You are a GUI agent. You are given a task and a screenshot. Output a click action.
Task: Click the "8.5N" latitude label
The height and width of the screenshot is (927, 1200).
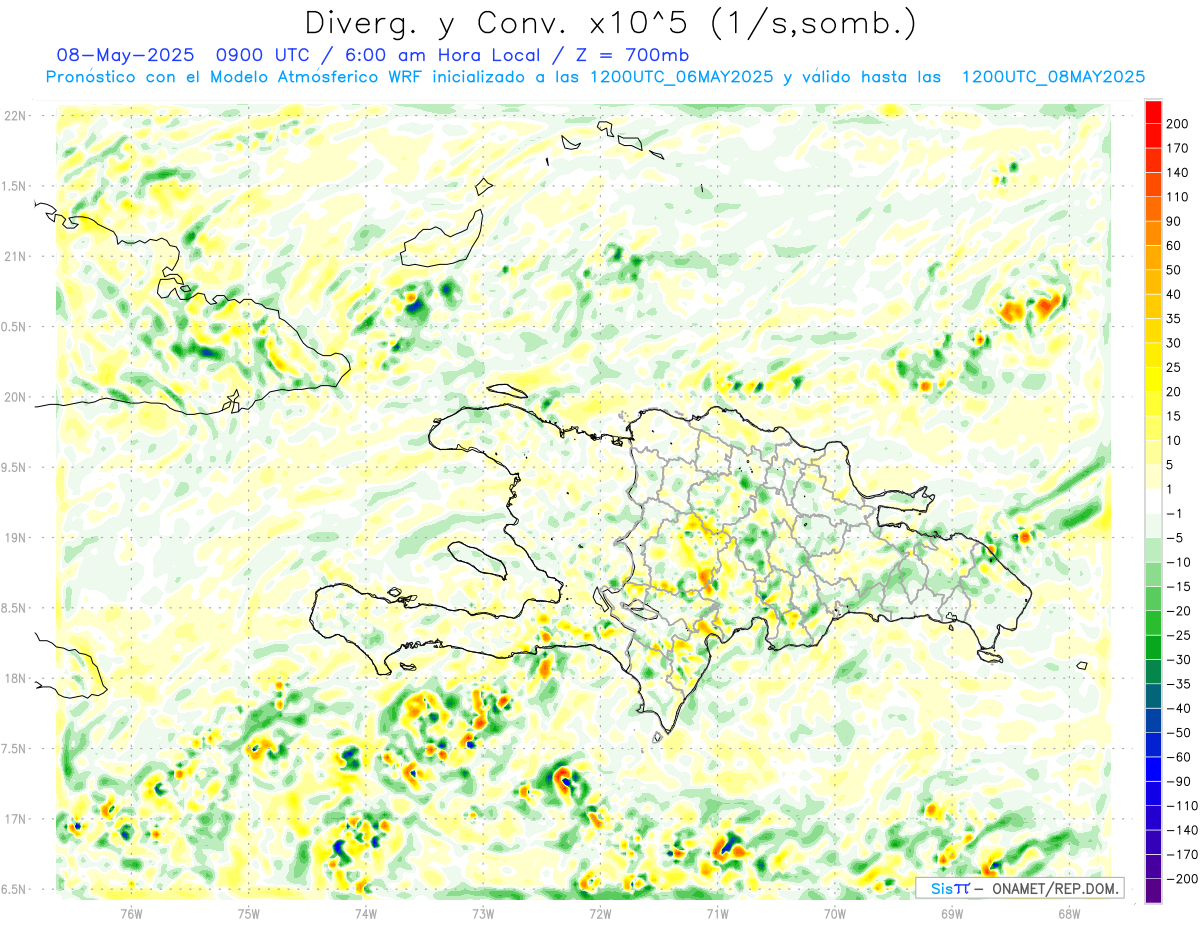(x=15, y=608)
